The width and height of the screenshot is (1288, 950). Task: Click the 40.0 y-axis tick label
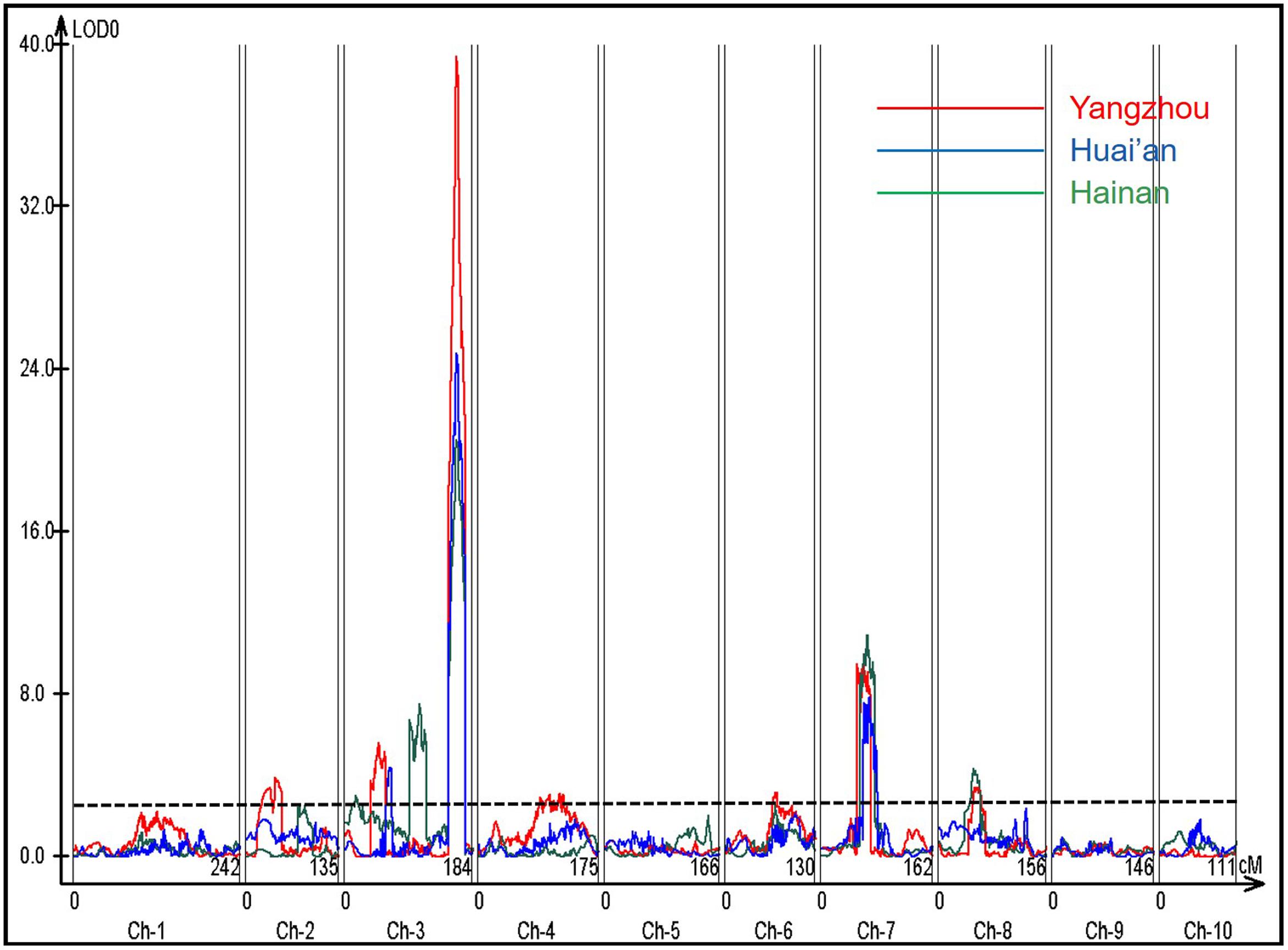[36, 45]
